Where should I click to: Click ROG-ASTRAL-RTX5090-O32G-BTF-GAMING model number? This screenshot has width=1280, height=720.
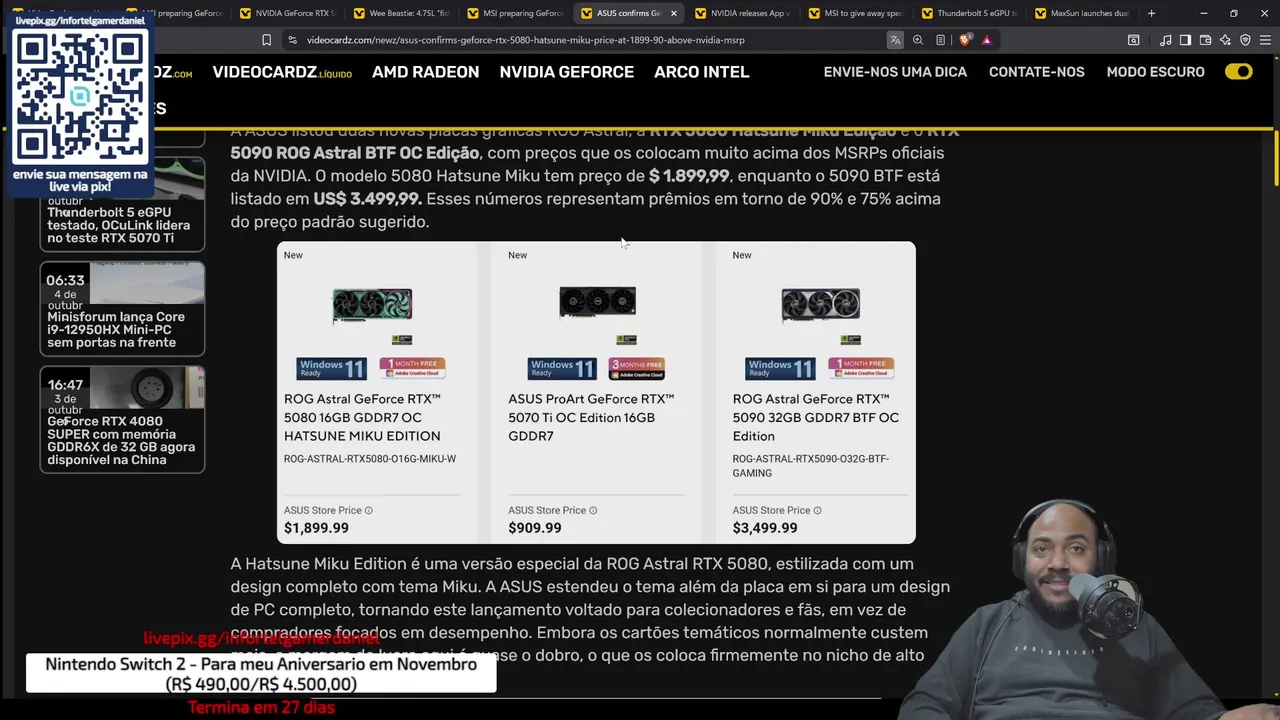pyautogui.click(x=810, y=466)
